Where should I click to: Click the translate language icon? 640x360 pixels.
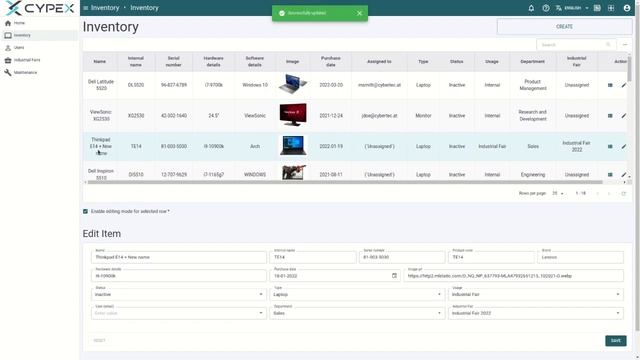[559, 8]
